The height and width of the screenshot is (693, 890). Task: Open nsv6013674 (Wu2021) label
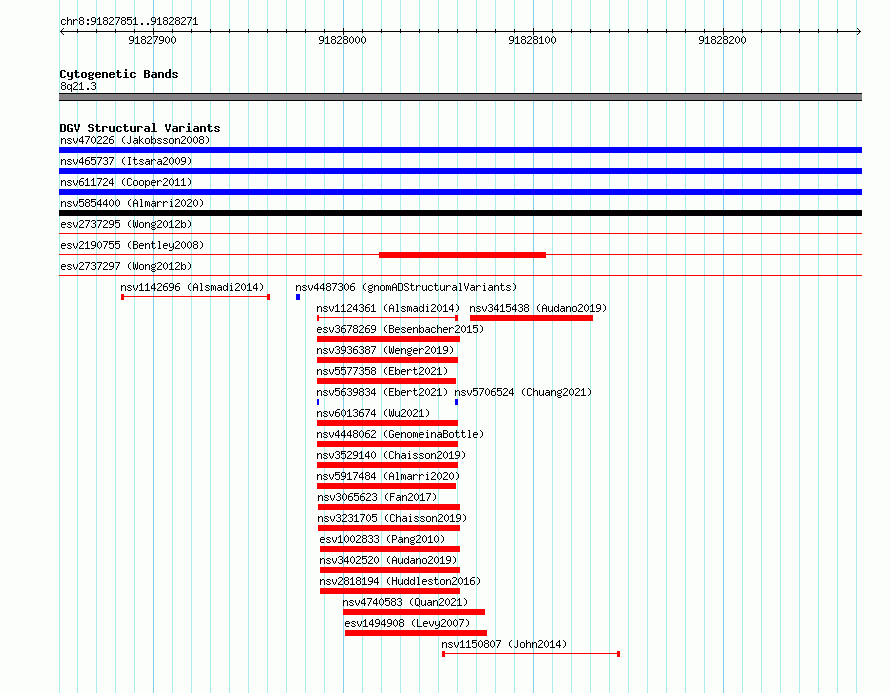(373, 413)
